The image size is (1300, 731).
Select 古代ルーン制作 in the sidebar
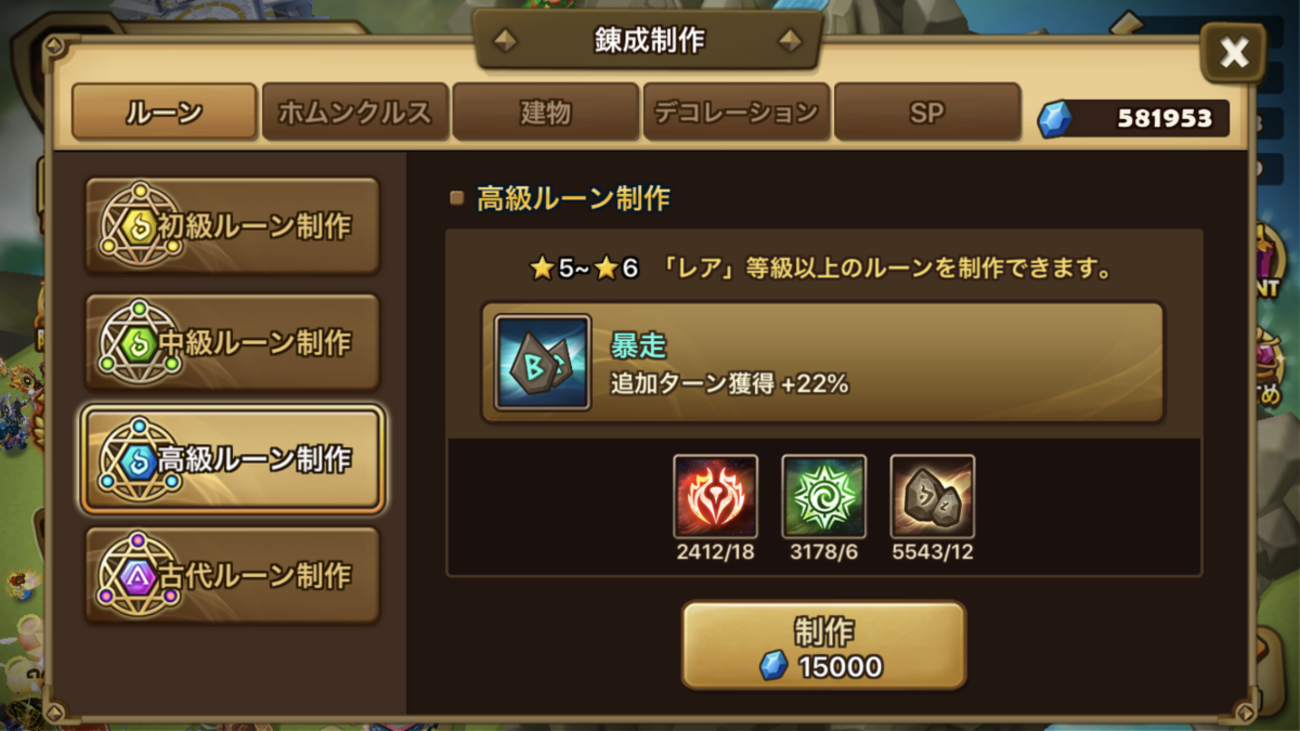click(x=232, y=576)
